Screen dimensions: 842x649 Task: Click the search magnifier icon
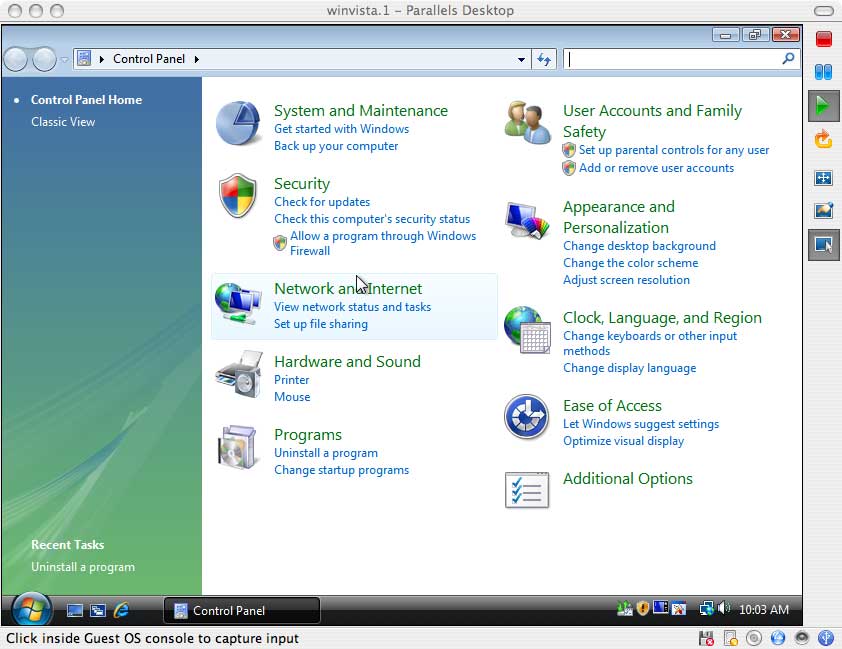pos(788,58)
